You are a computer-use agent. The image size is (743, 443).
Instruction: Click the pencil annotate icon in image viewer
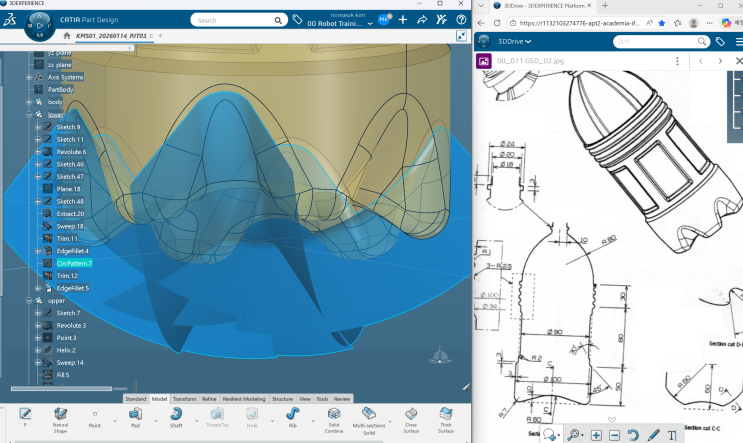653,435
